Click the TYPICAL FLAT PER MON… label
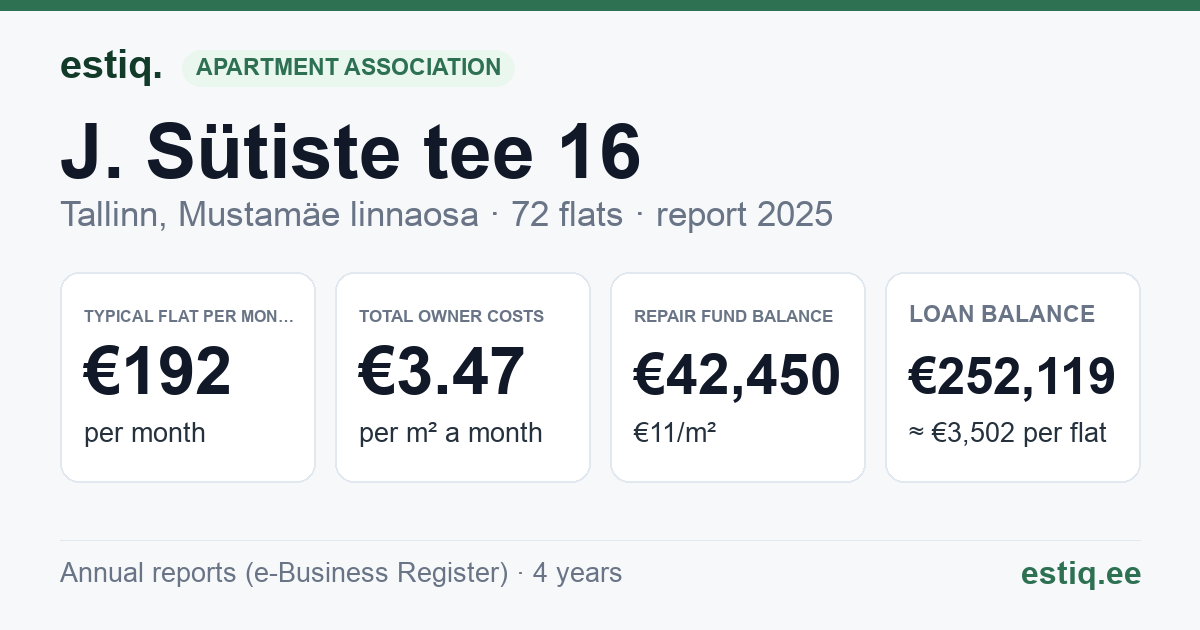This screenshot has height=630, width=1200. 189,316
